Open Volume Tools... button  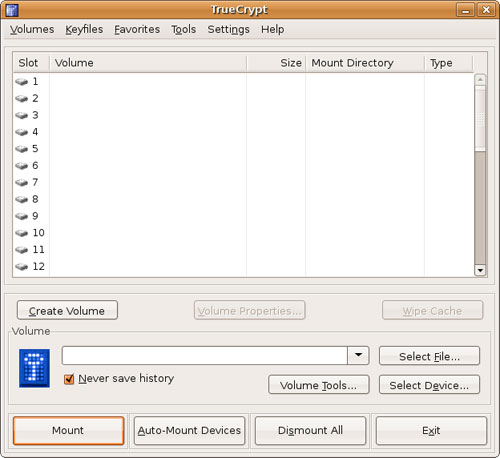[x=319, y=385]
